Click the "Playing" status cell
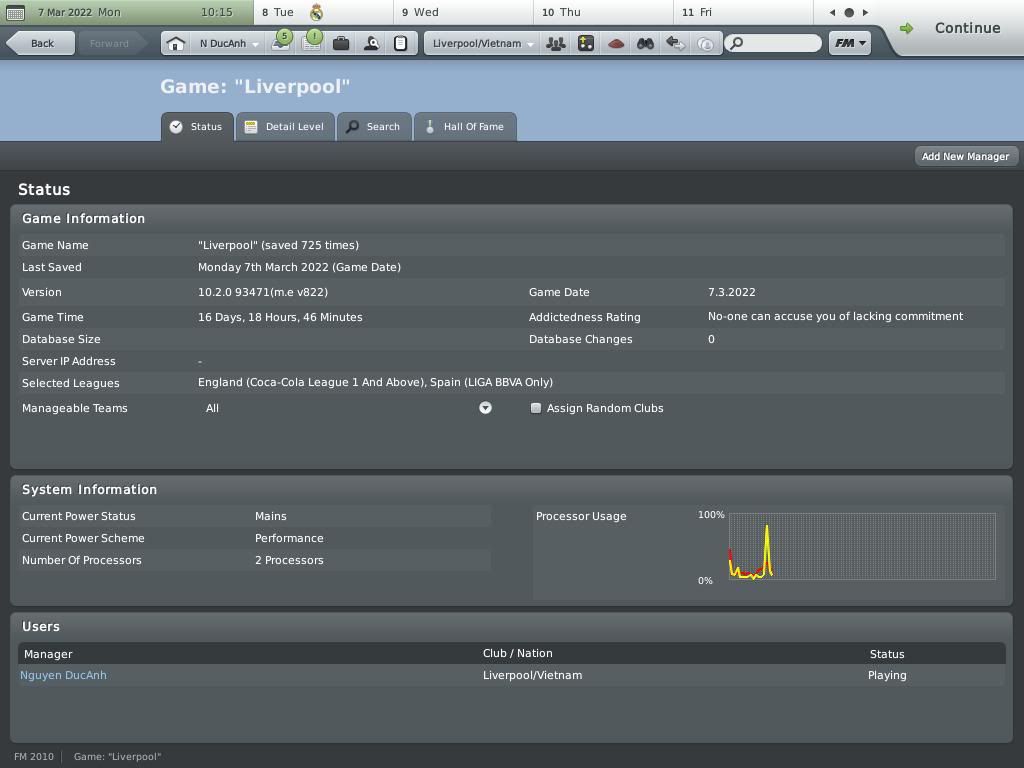 (887, 675)
